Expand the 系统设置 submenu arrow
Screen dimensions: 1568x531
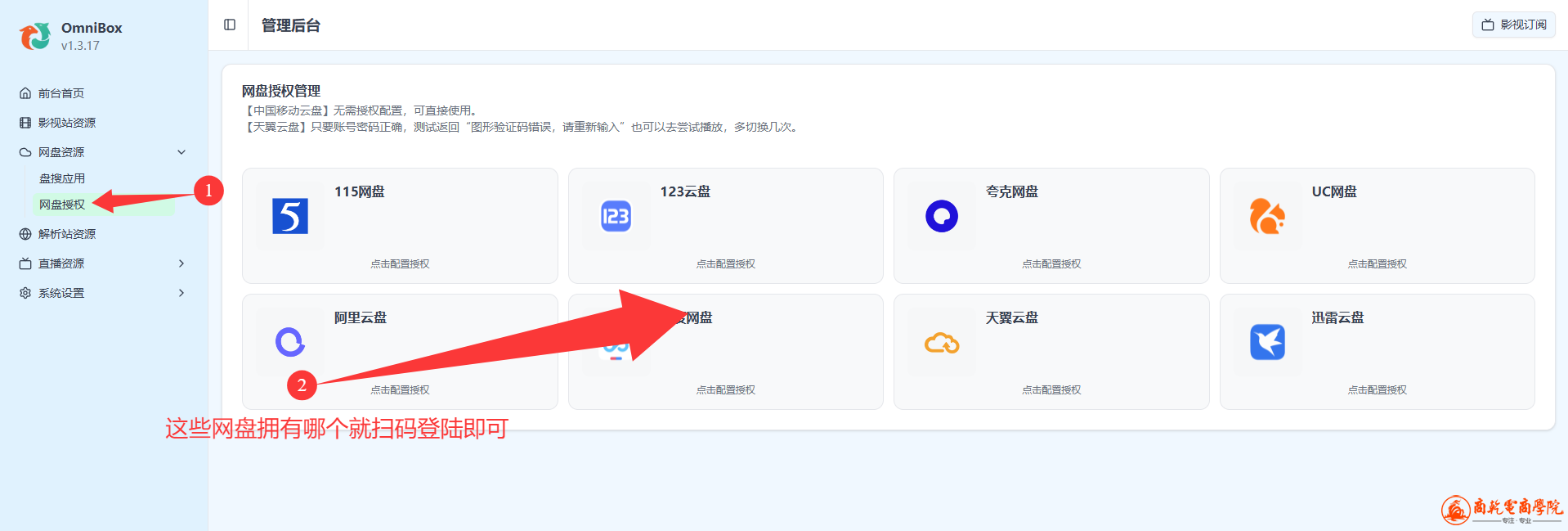pos(181,293)
